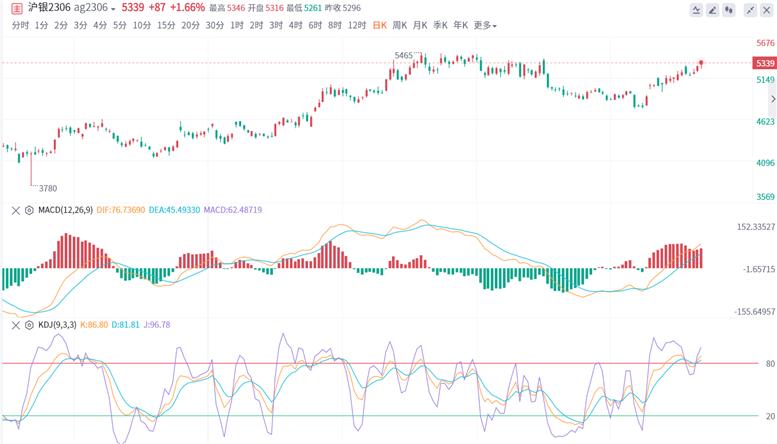The height and width of the screenshot is (444, 777).
Task: Toggle fullscreen expand icon
Action: pyautogui.click(x=751, y=10)
